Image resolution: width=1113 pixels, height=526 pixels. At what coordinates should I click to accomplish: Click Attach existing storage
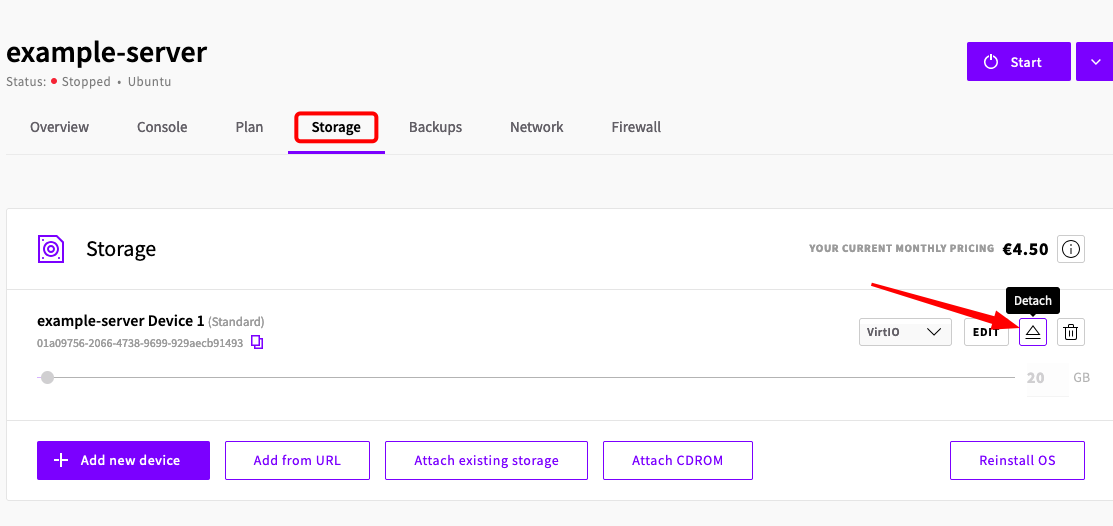point(486,461)
